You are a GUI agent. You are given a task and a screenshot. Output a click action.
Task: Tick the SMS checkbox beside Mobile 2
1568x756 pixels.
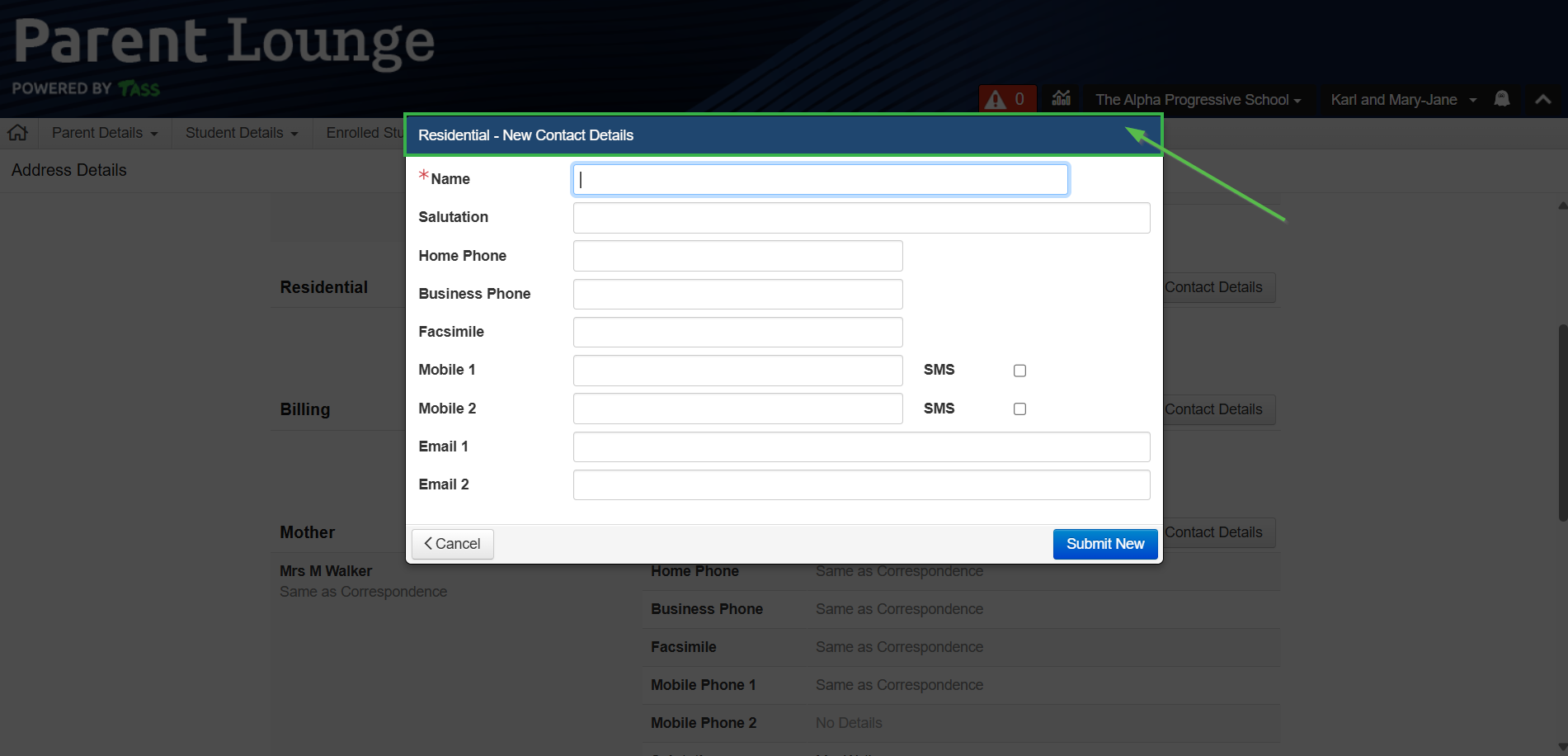pos(1019,409)
